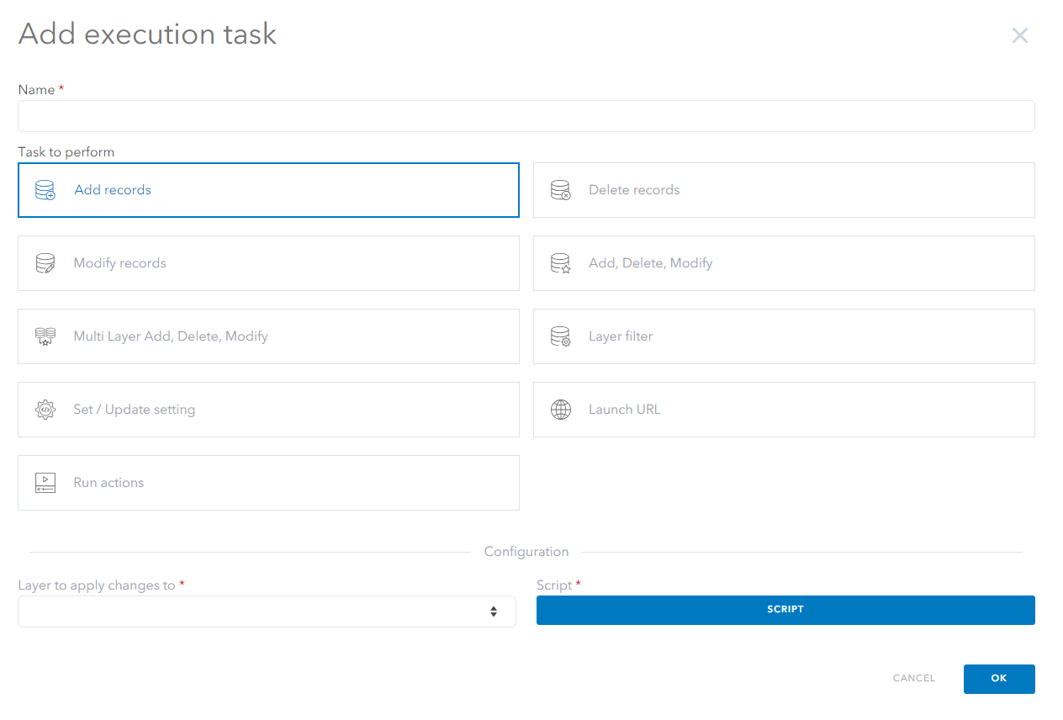Click the Delete records icon
1063x720 pixels.
560,190
